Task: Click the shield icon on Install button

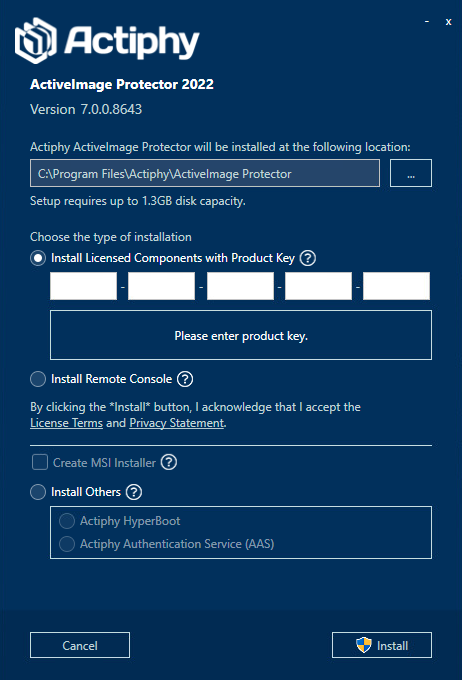Action: (x=364, y=645)
